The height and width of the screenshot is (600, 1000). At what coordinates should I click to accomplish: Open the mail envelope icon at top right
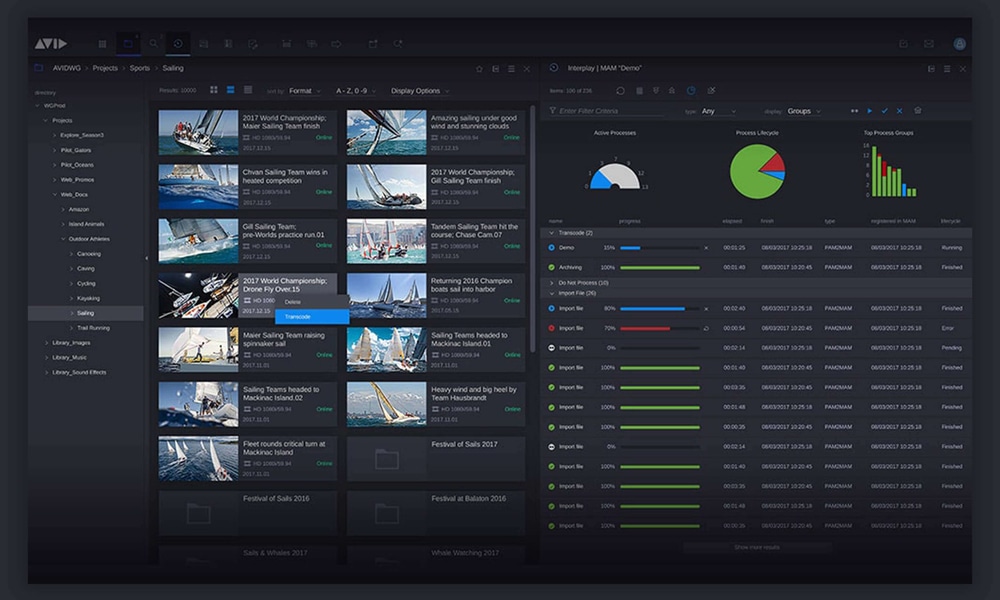point(929,43)
